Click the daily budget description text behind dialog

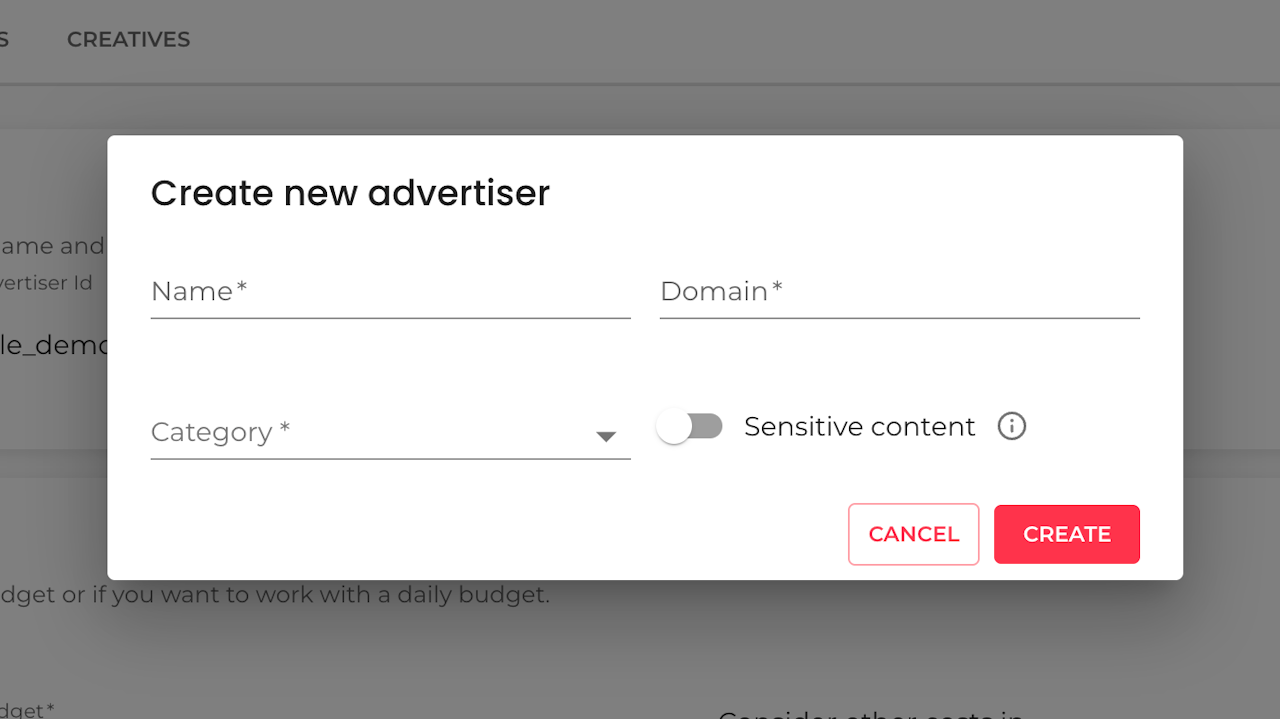[275, 595]
